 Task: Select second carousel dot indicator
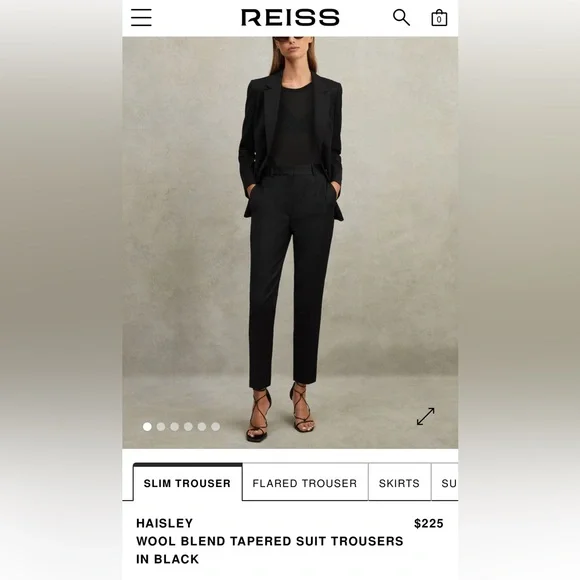161,426
